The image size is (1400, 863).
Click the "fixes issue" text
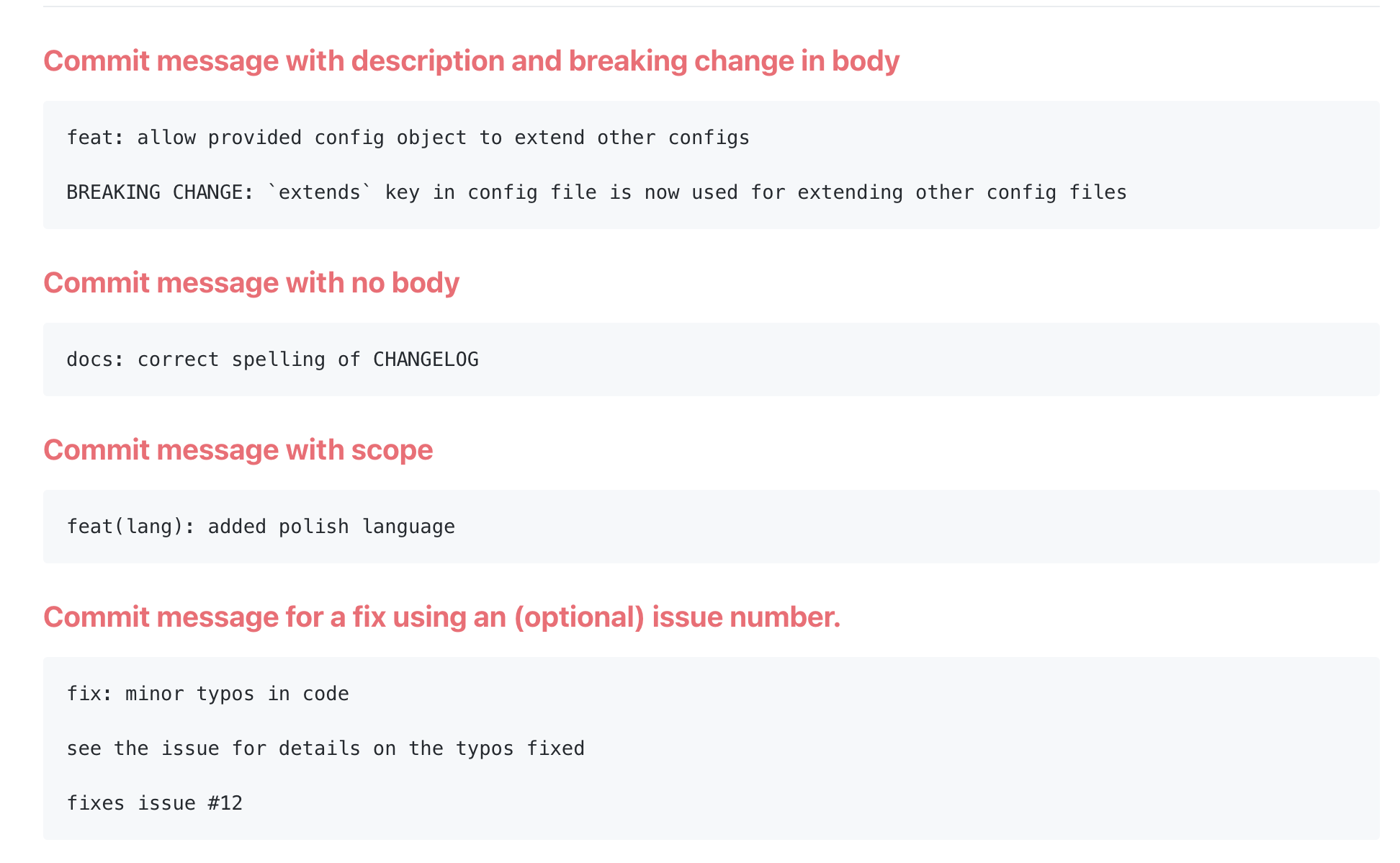(131, 803)
